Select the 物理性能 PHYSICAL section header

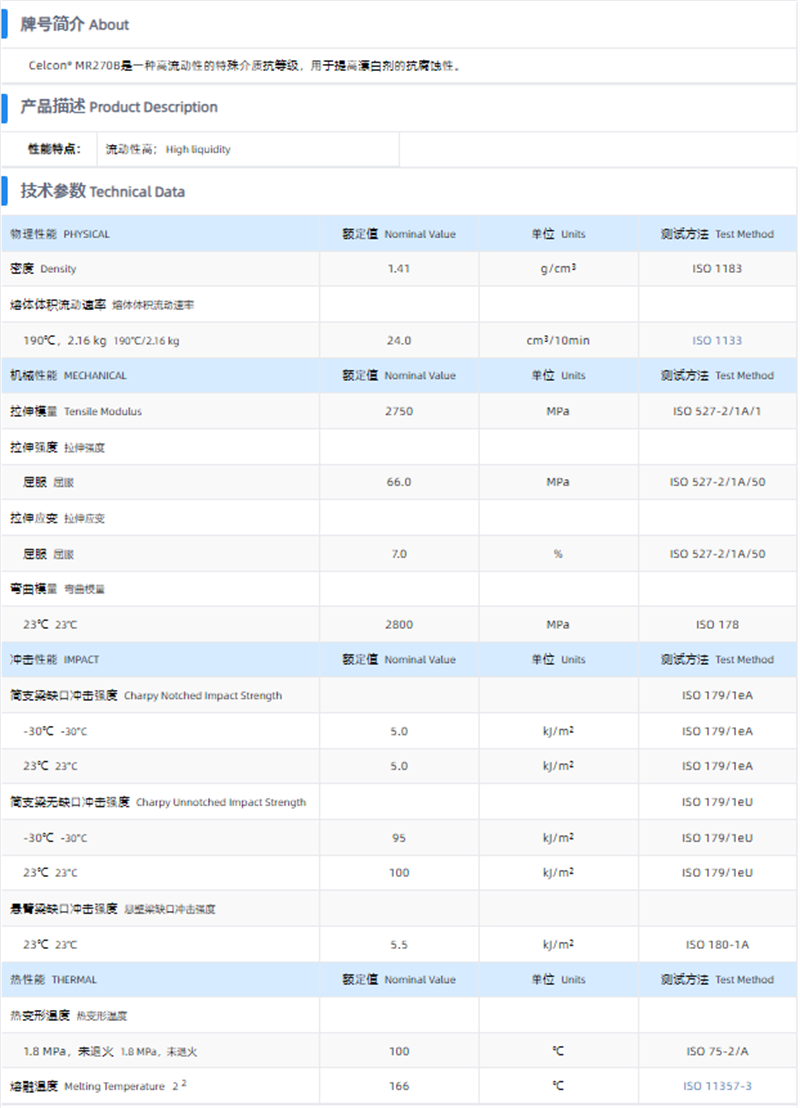coord(60,234)
